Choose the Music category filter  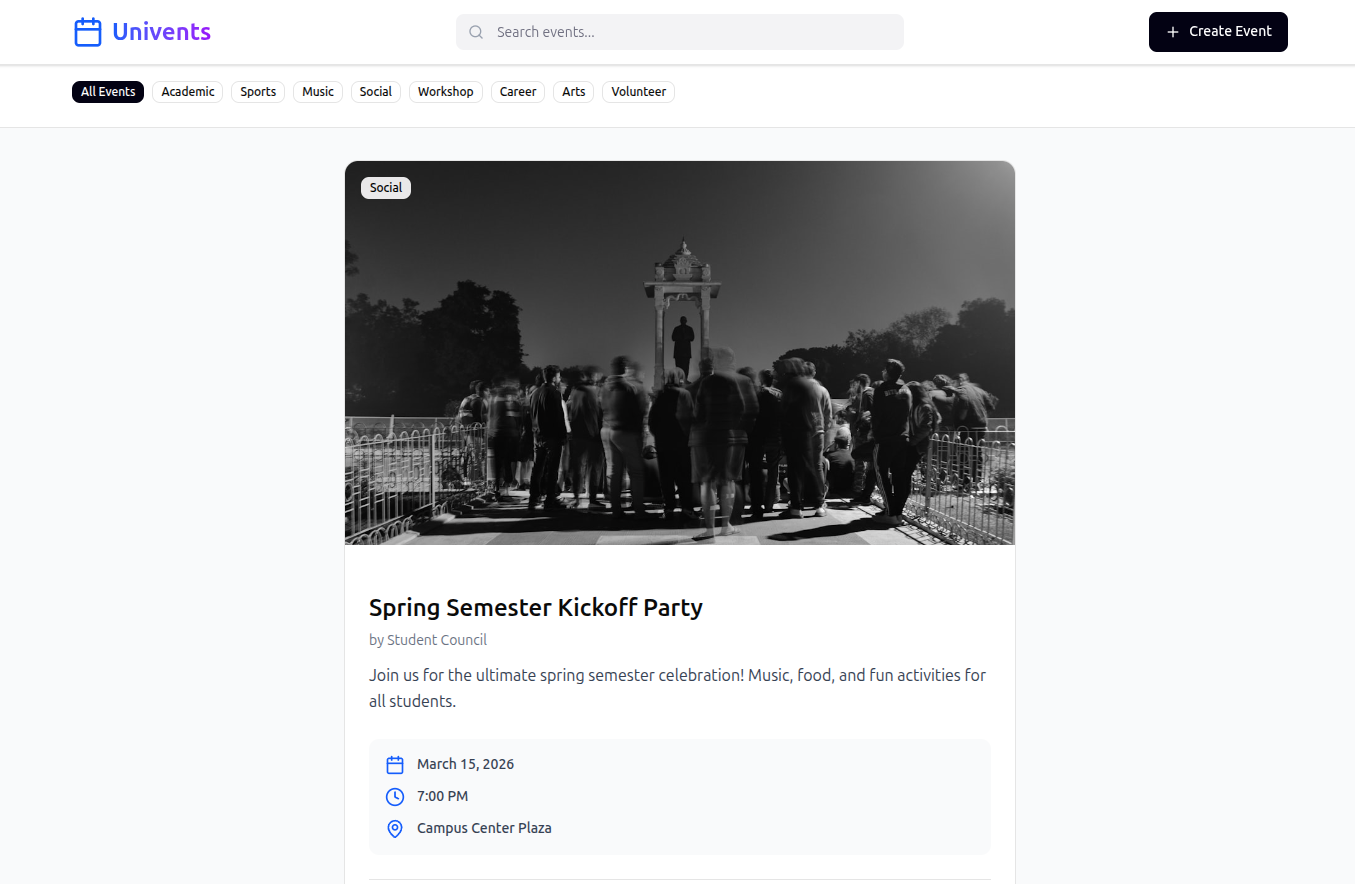click(318, 92)
